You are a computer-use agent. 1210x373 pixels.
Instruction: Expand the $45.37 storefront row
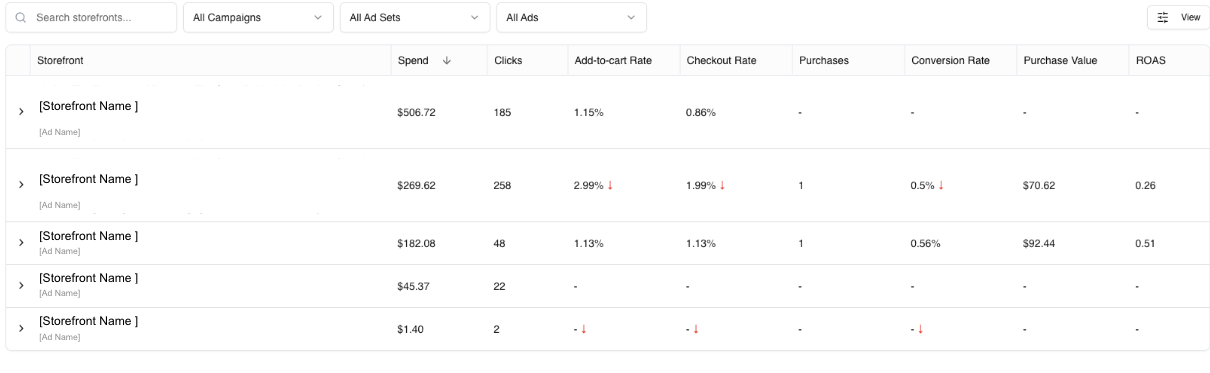click(21, 286)
